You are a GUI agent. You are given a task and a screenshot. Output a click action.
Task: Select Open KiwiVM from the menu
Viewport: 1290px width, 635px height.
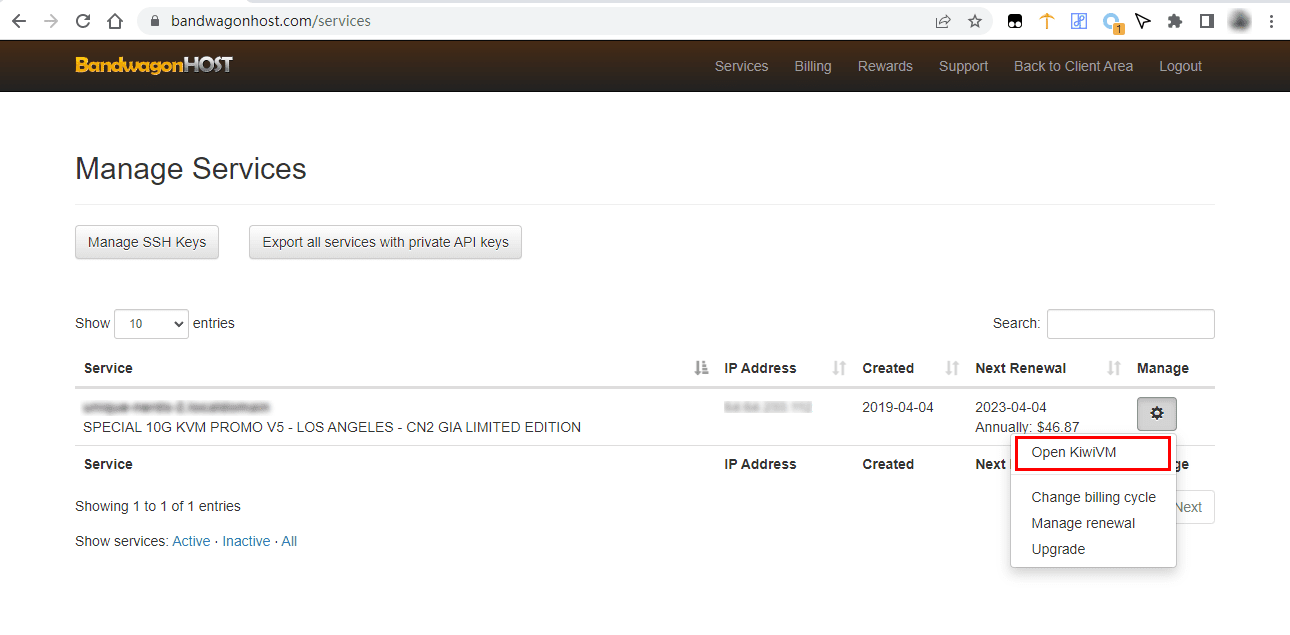[x=1073, y=452]
